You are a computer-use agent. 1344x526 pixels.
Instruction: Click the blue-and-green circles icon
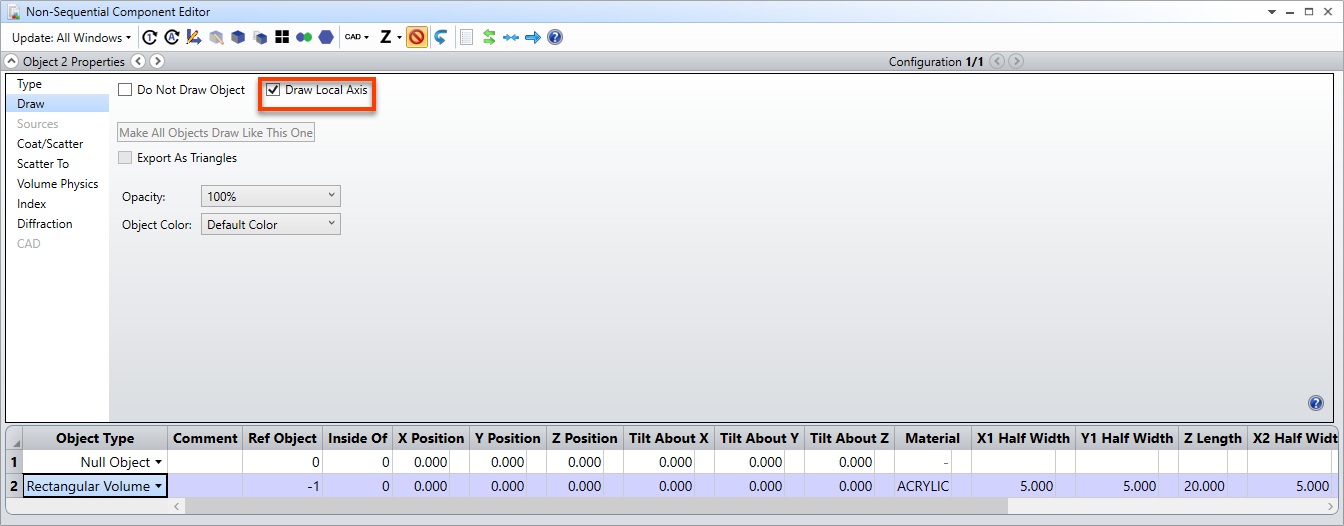coord(304,37)
